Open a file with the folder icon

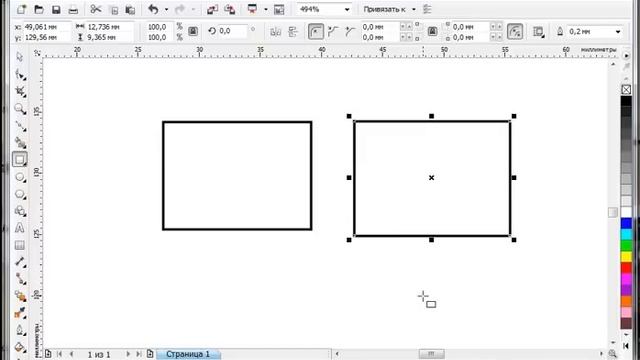(x=39, y=9)
